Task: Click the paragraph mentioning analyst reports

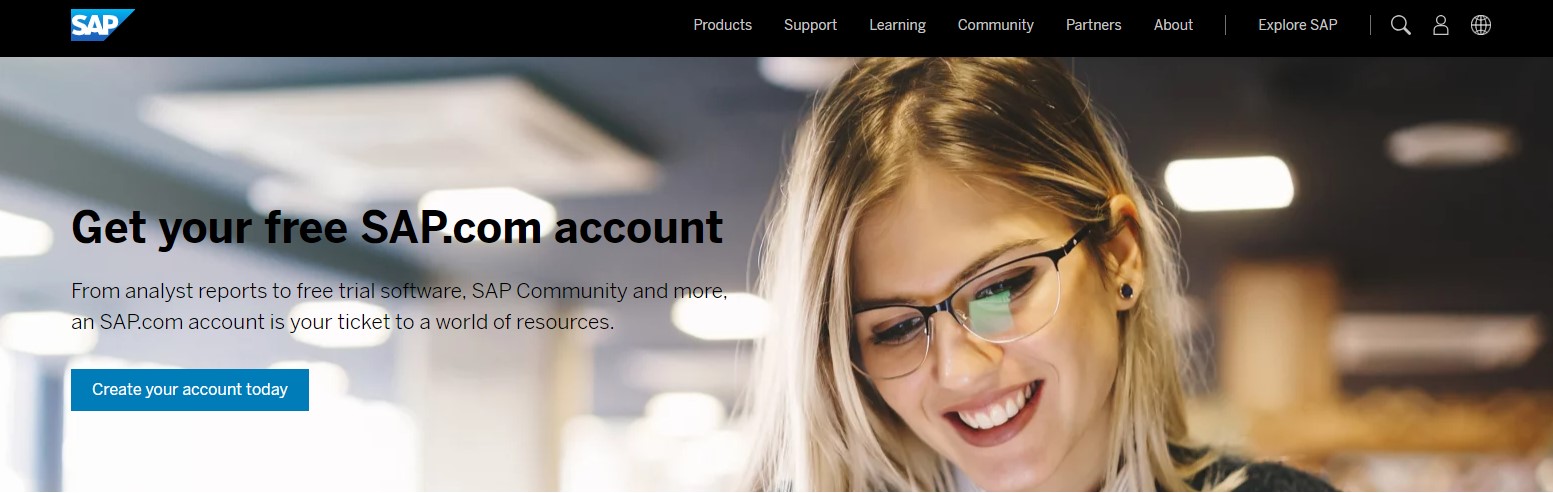Action: [x=399, y=307]
